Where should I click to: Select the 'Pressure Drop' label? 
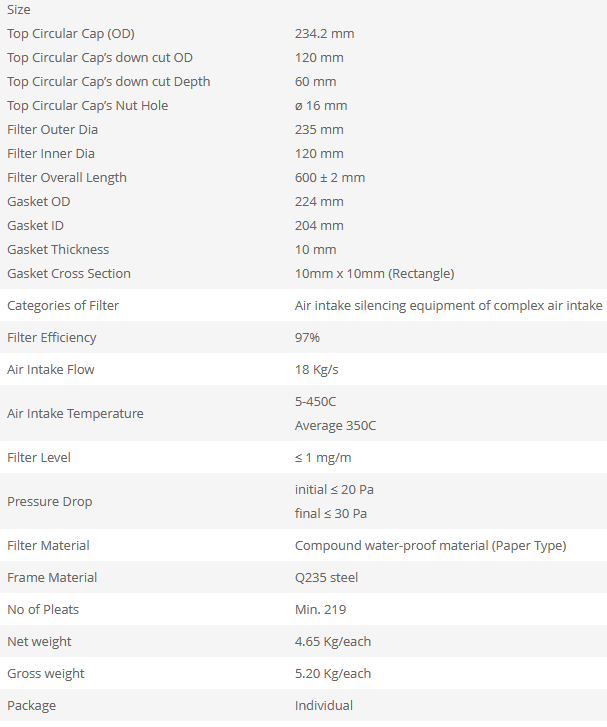pyautogui.click(x=50, y=502)
